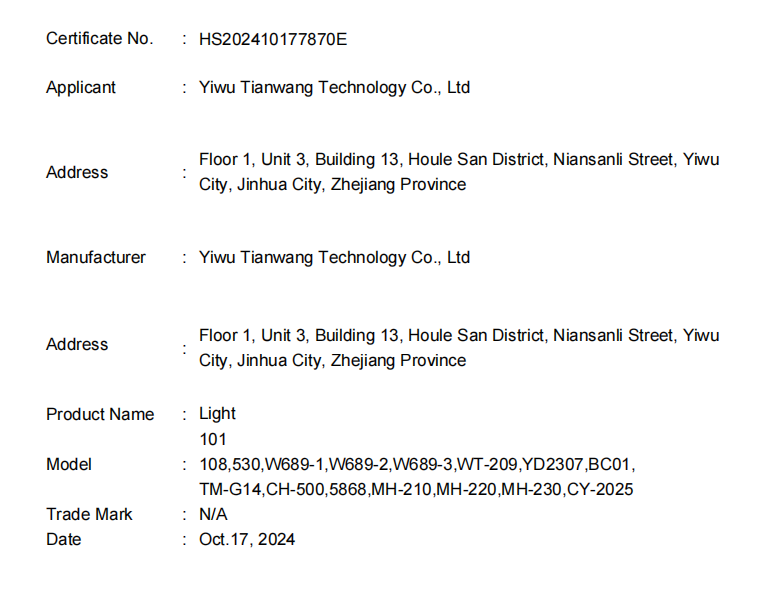Click the date value Oct.17, 2024

(x=247, y=540)
